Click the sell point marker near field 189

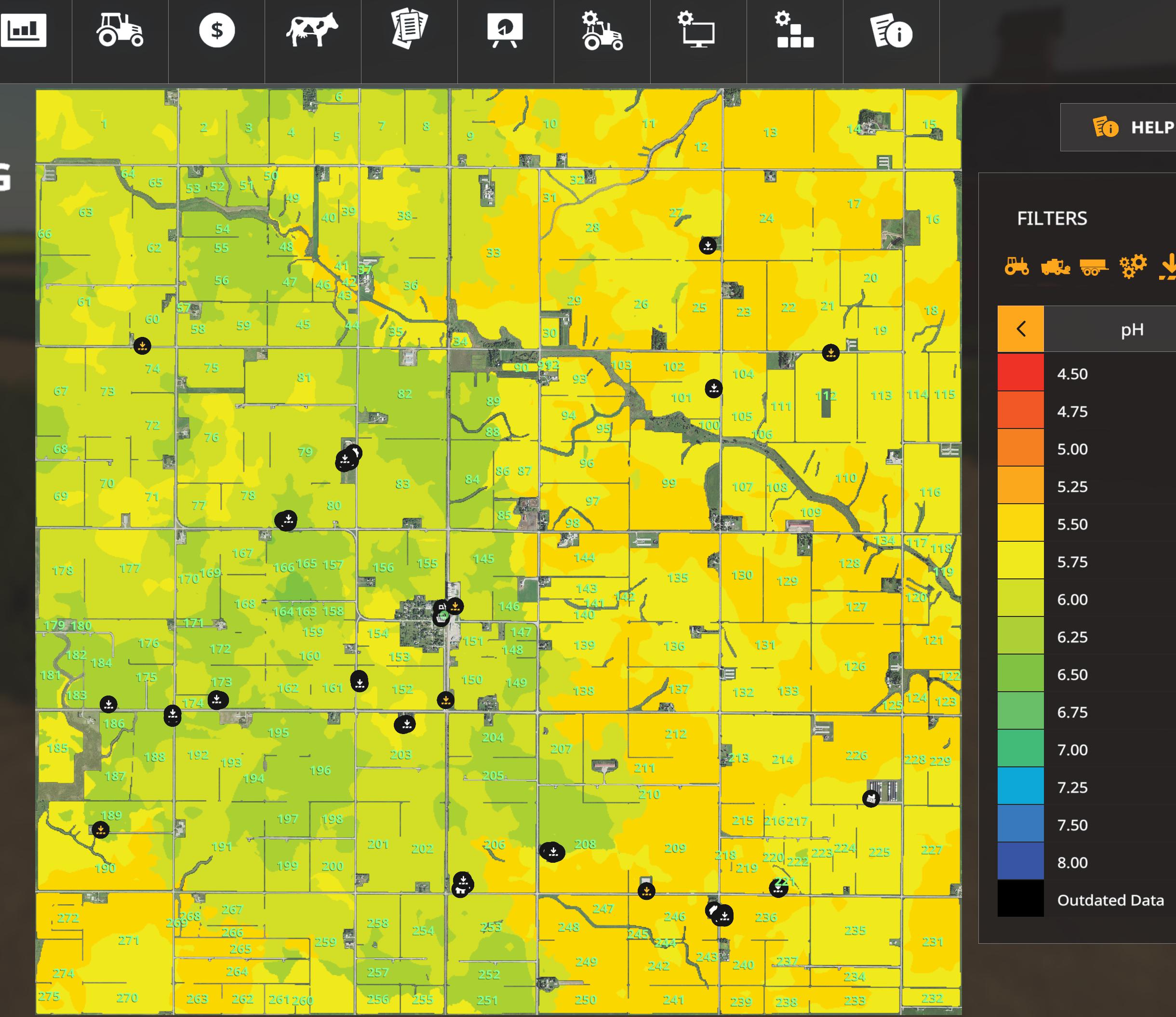coord(100,830)
